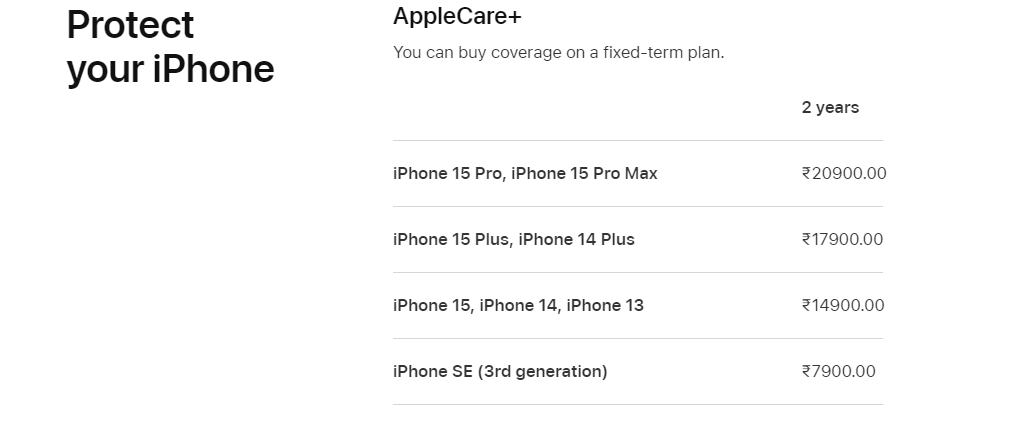Click the ₹20900.00 price

pyautogui.click(x=845, y=173)
